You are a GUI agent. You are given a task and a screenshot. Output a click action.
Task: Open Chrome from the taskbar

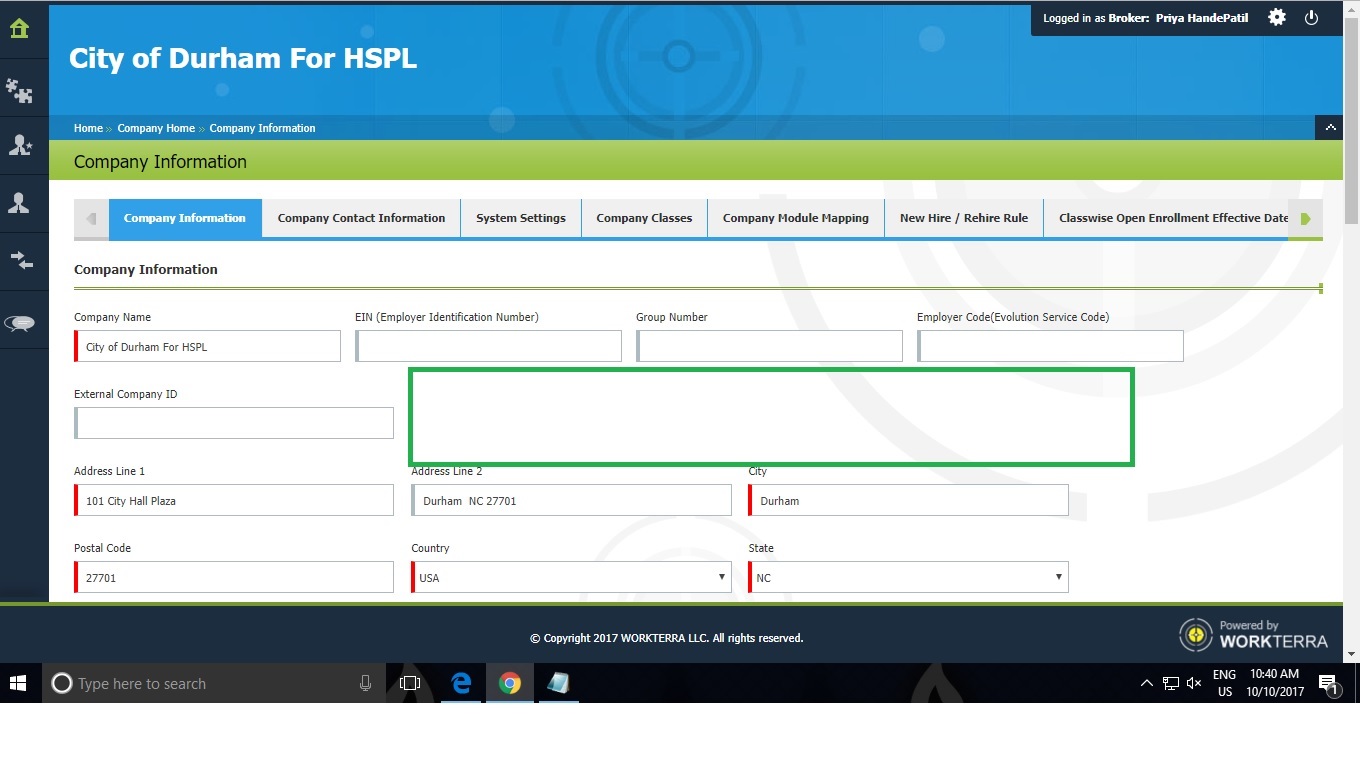click(x=510, y=684)
